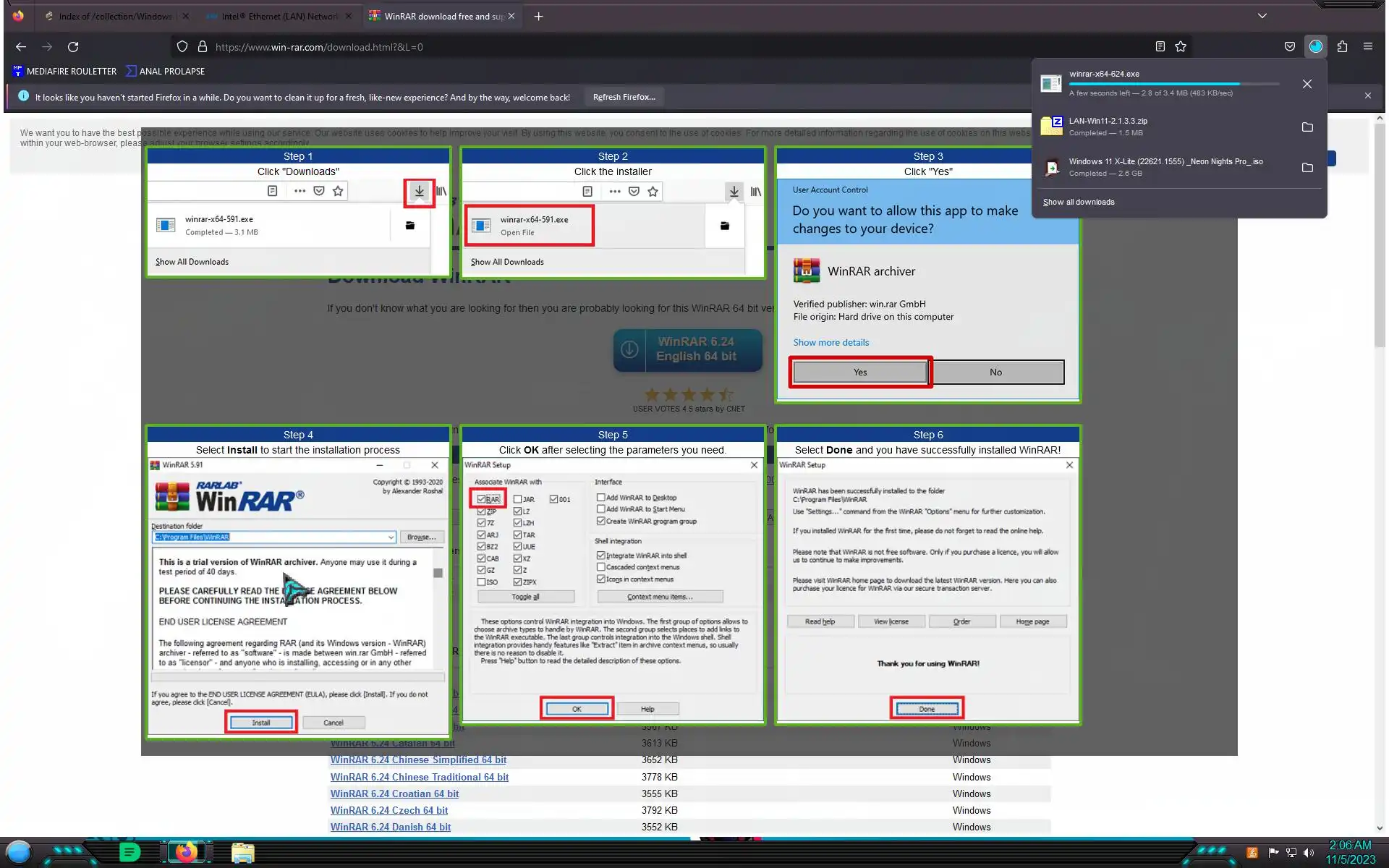Click Show all downloads link

(x=1078, y=202)
